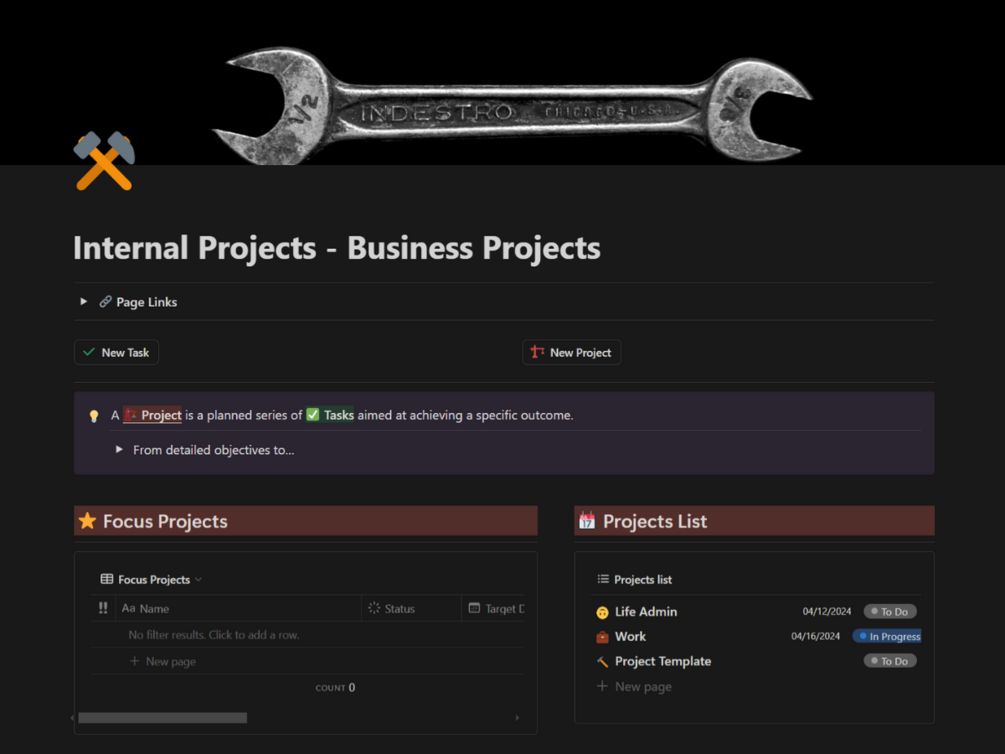This screenshot has width=1005, height=754.
Task: Open the Life Admin project via its face icon
Action: point(603,611)
